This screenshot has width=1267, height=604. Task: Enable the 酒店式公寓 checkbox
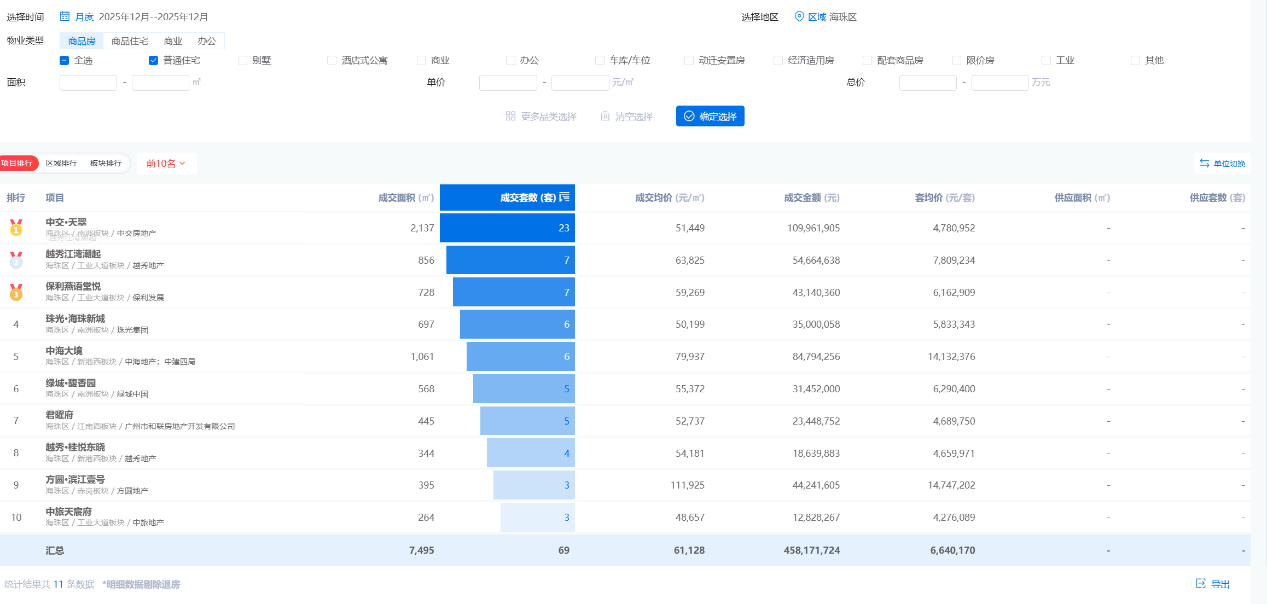[x=332, y=60]
